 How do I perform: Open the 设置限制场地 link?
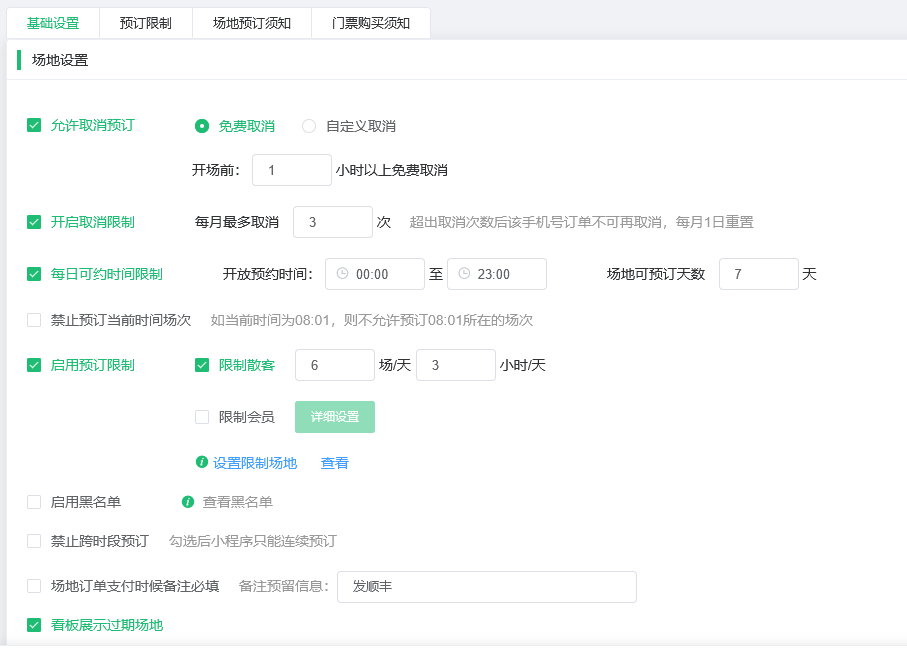(255, 463)
